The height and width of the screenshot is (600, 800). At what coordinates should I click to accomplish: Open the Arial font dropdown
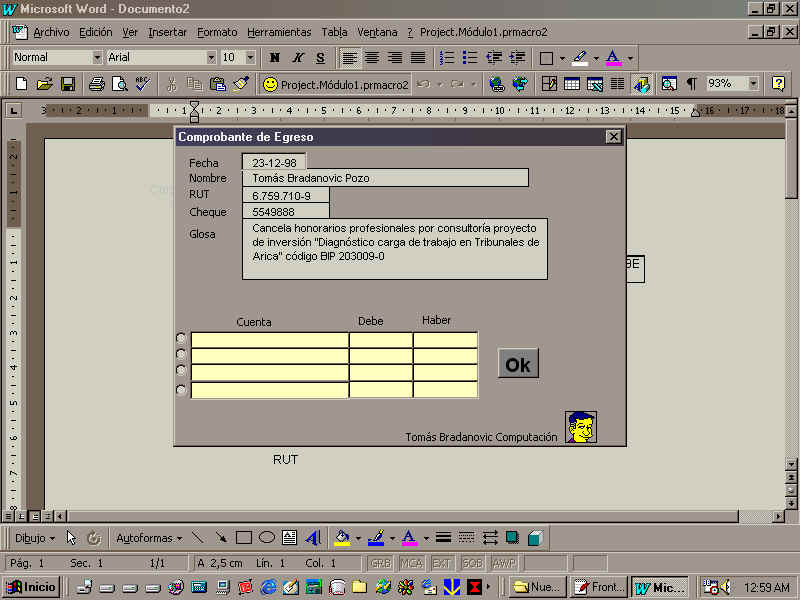click(x=211, y=58)
